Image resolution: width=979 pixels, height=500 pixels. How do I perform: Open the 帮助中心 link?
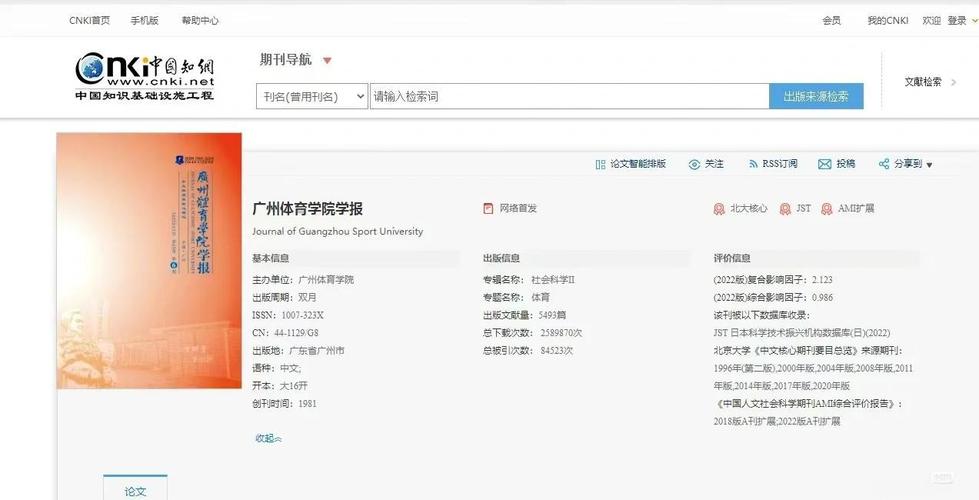(x=200, y=21)
